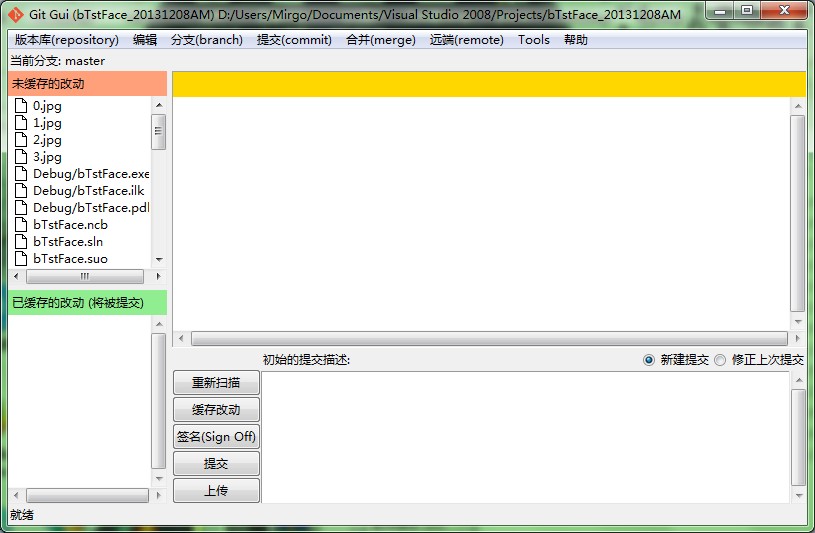Click the Git Gui logo in the title bar
The image size is (815, 533).
[16, 15]
